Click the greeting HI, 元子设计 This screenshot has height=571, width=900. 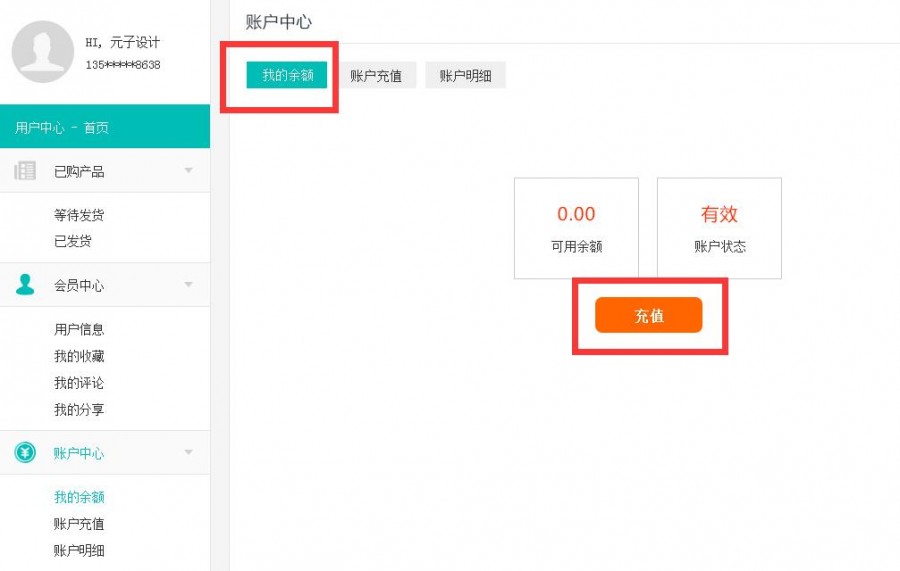point(123,42)
